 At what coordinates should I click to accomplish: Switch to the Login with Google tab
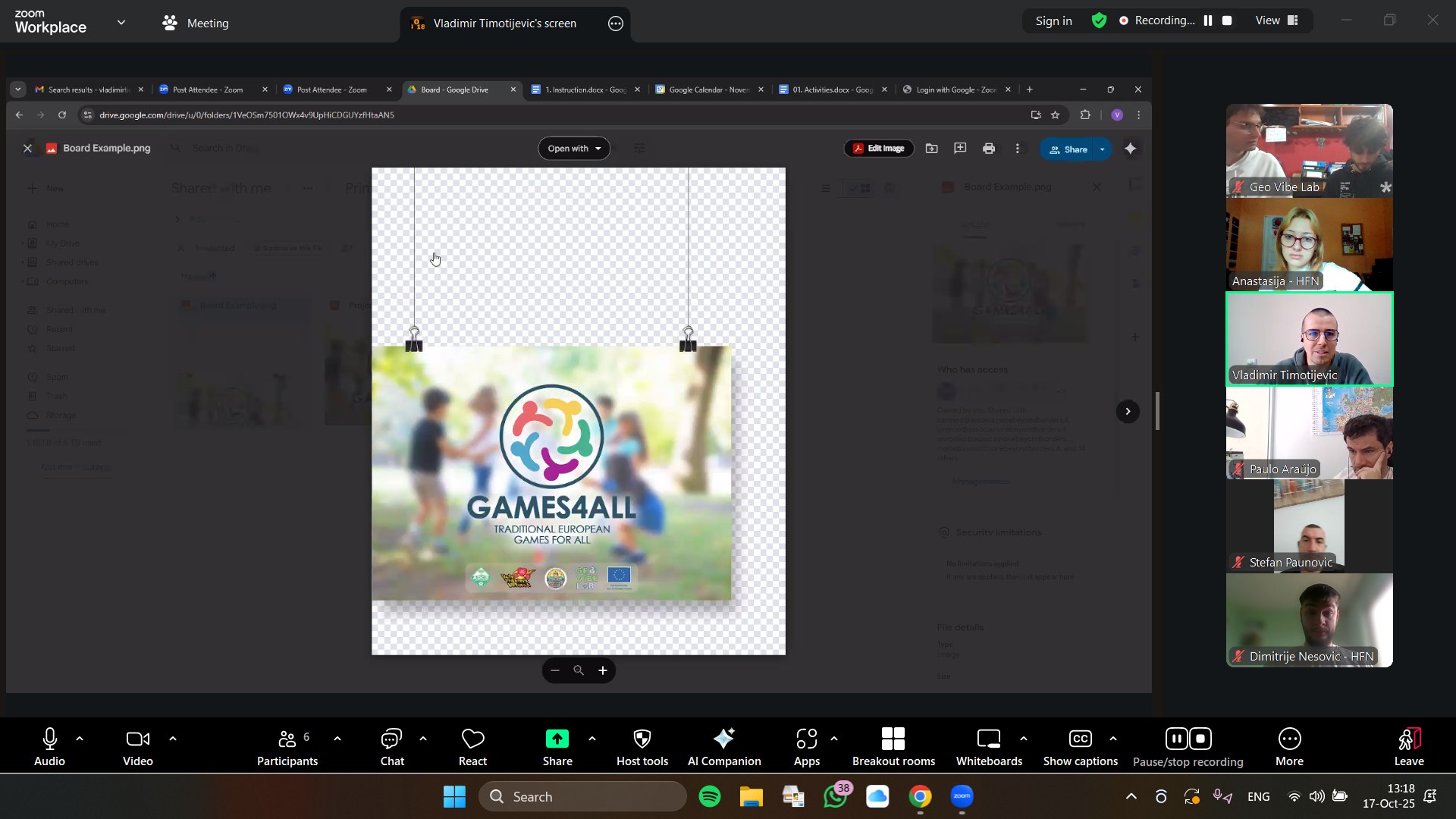point(956,89)
